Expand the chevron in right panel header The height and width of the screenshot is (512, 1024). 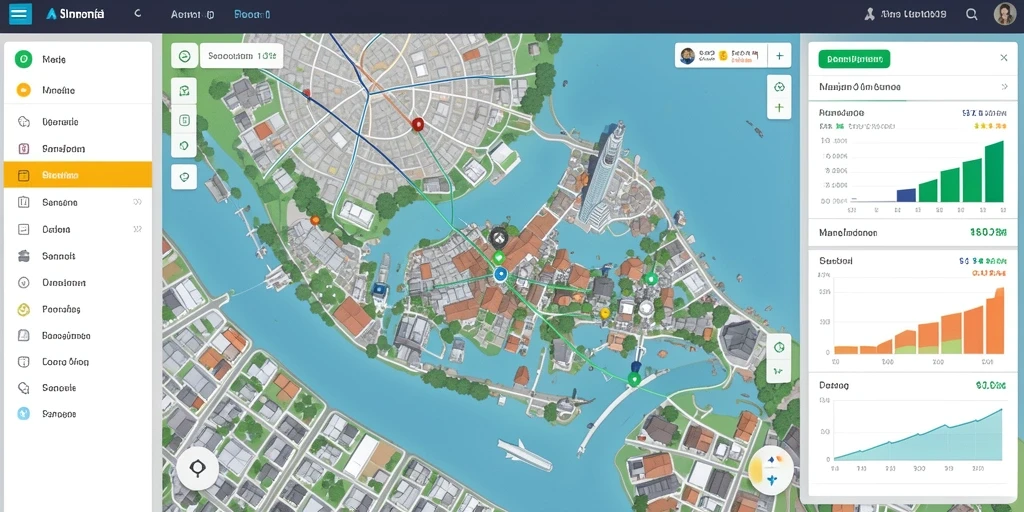(1004, 86)
